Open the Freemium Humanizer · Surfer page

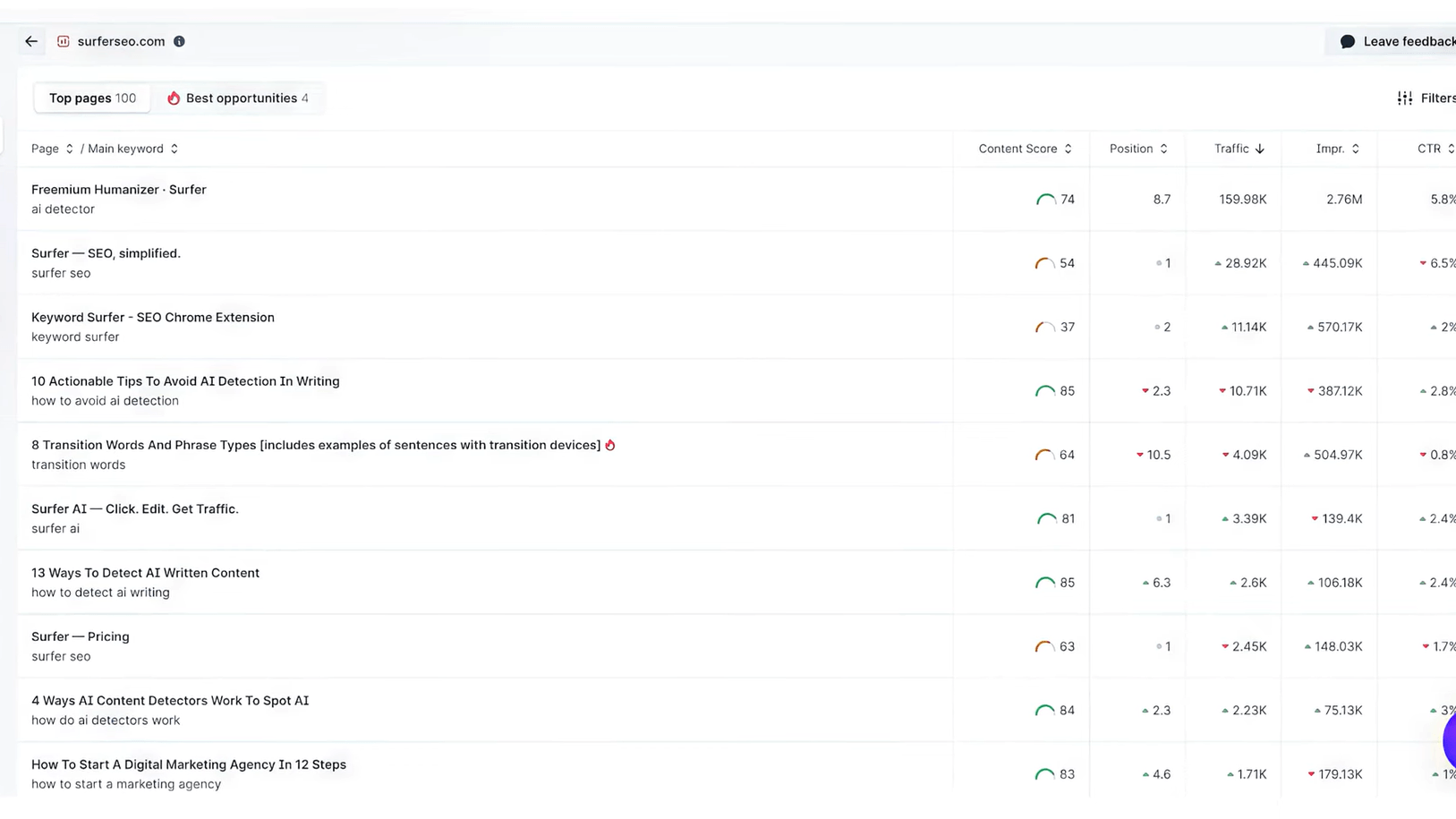[x=119, y=190]
